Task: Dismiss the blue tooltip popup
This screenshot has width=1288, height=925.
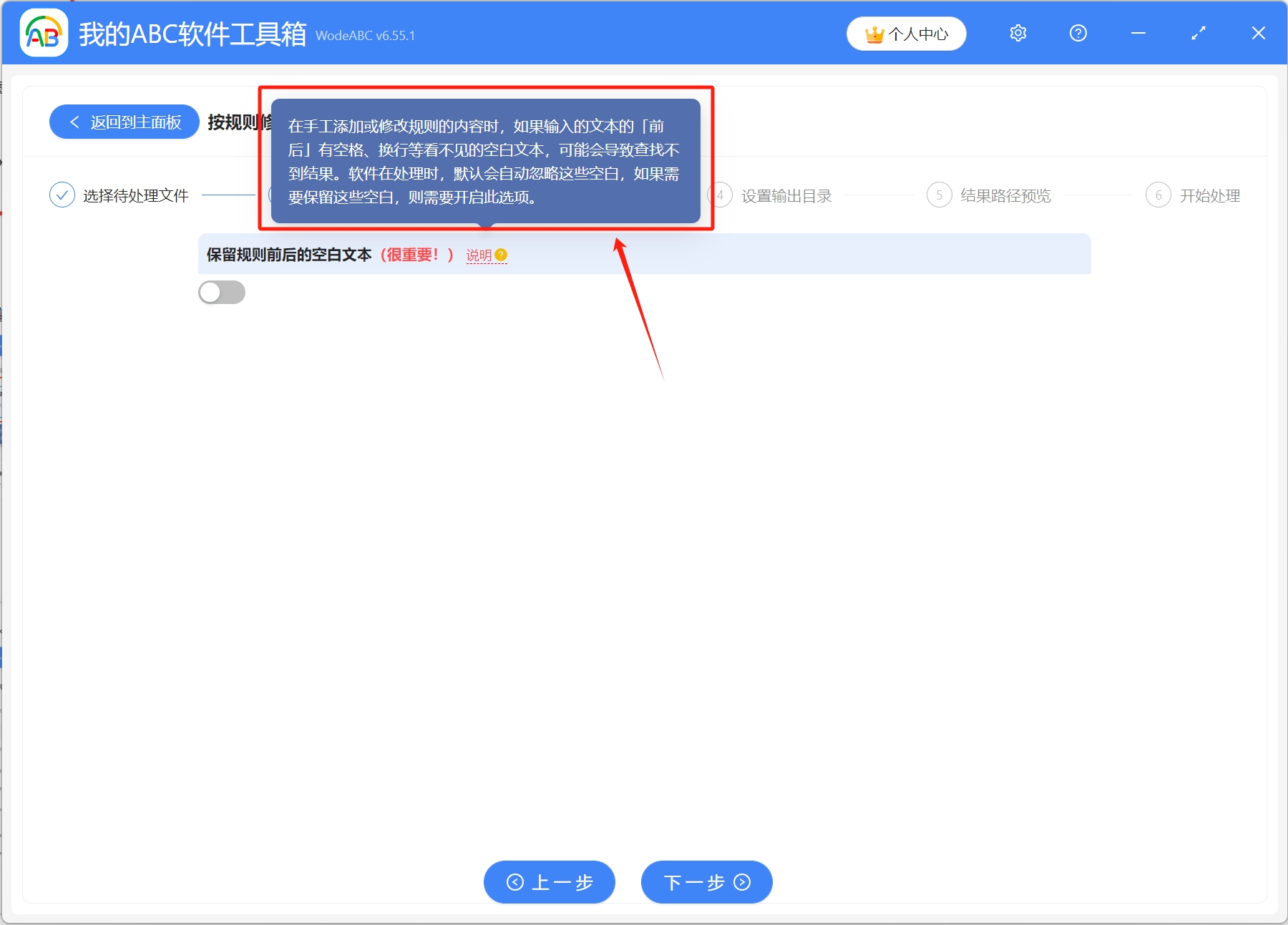Action: 486,159
